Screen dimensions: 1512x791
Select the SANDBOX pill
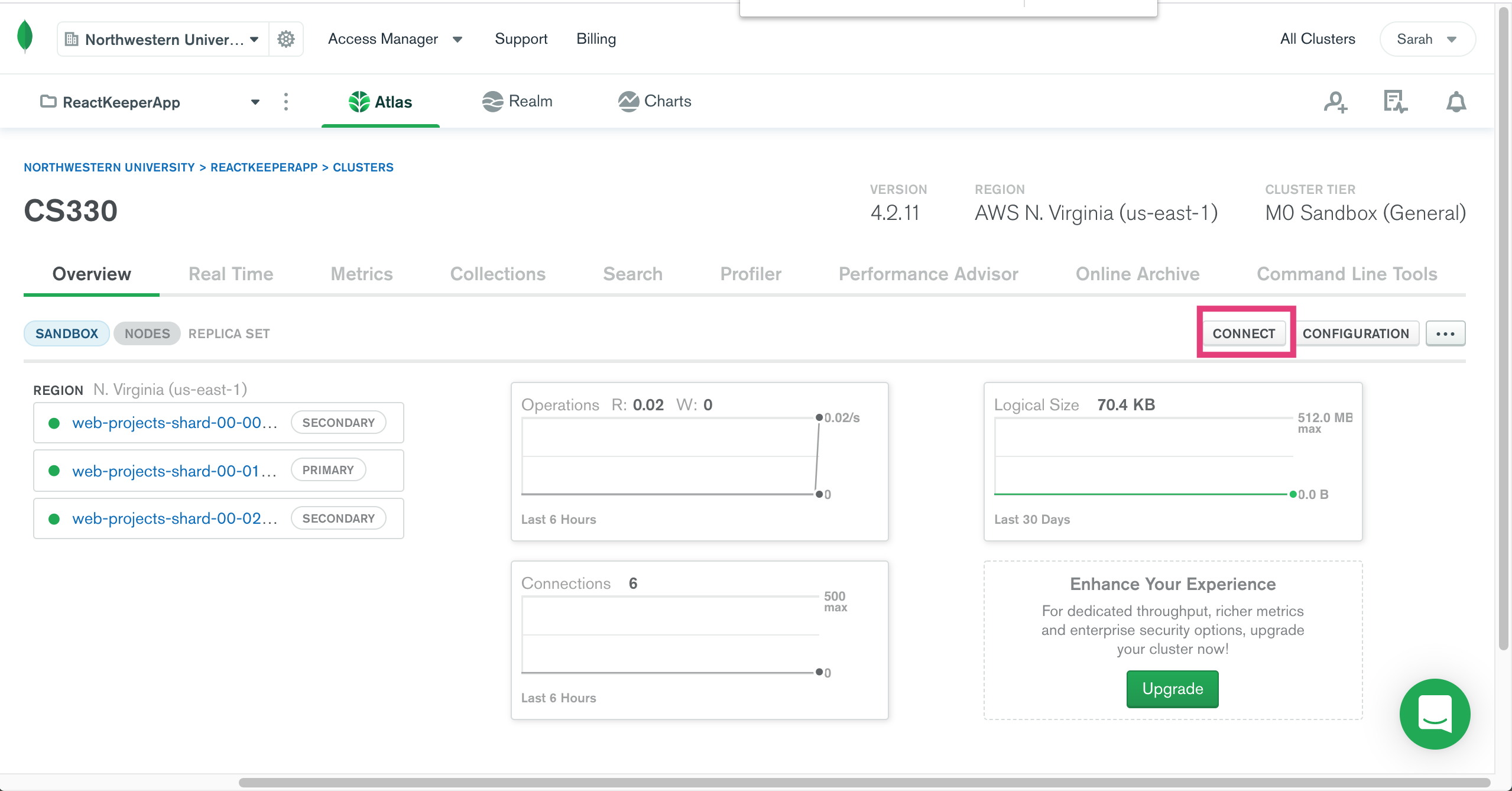(67, 333)
